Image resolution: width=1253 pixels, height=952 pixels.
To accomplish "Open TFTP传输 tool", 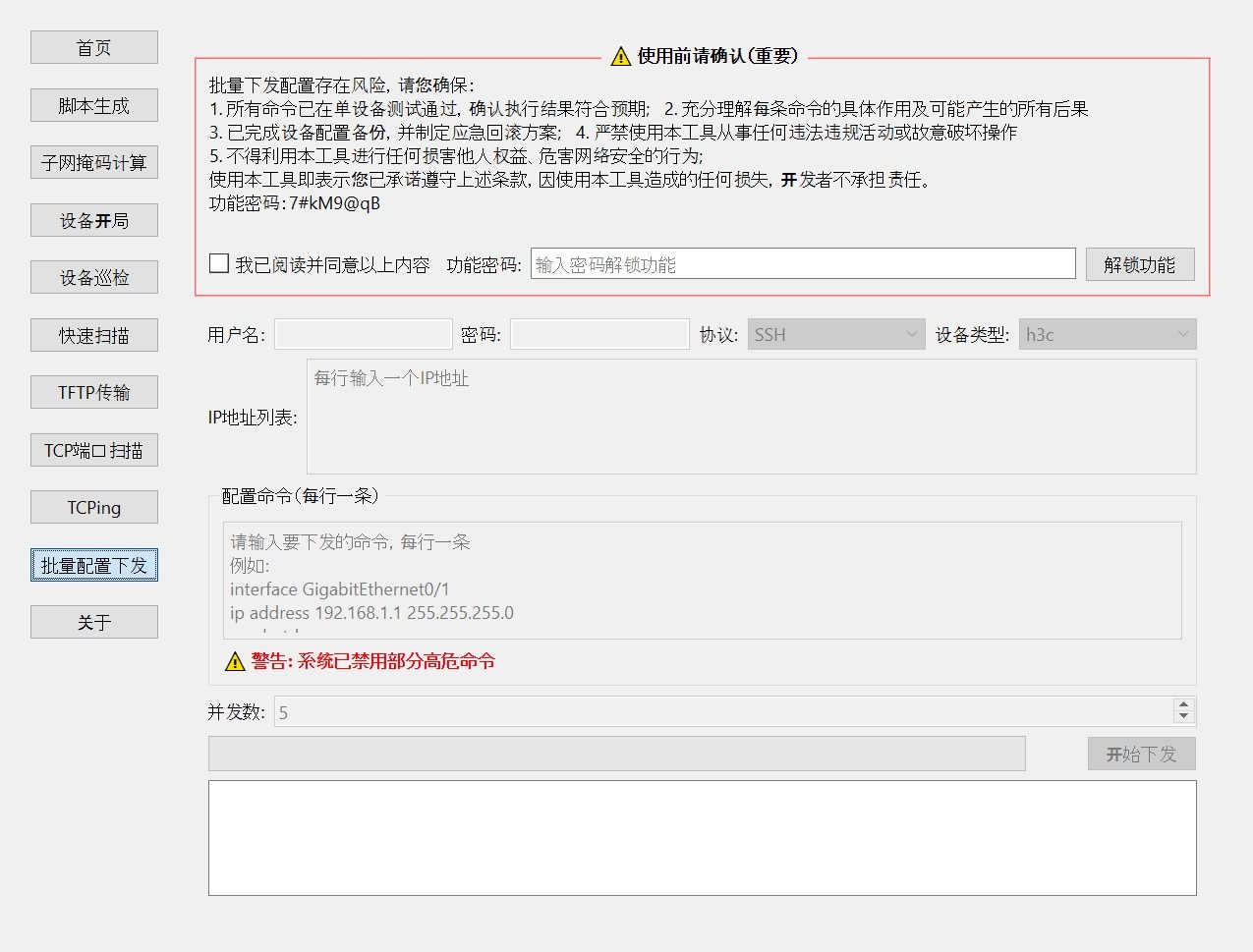I will [x=94, y=392].
